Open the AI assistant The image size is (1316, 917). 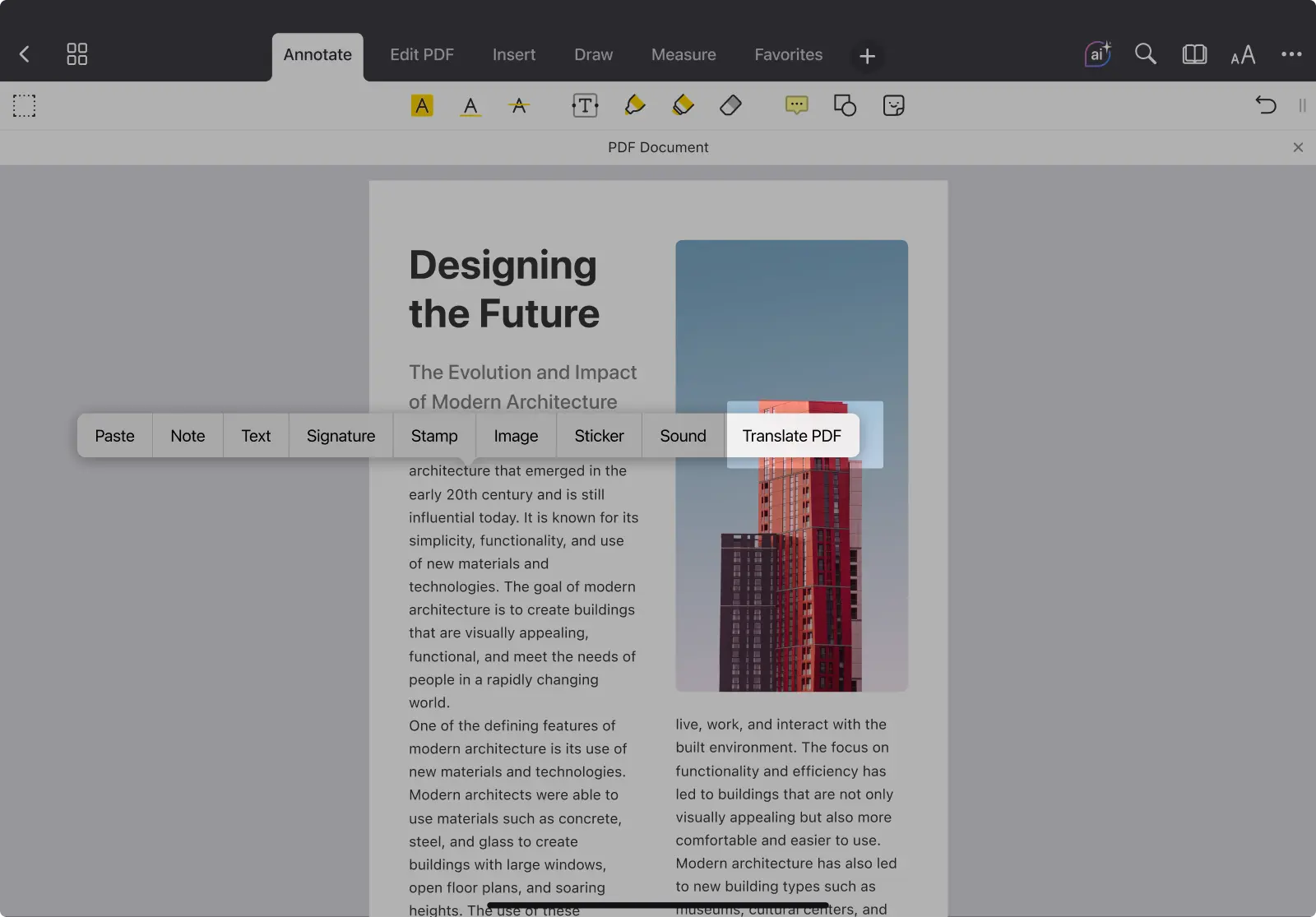(x=1097, y=54)
